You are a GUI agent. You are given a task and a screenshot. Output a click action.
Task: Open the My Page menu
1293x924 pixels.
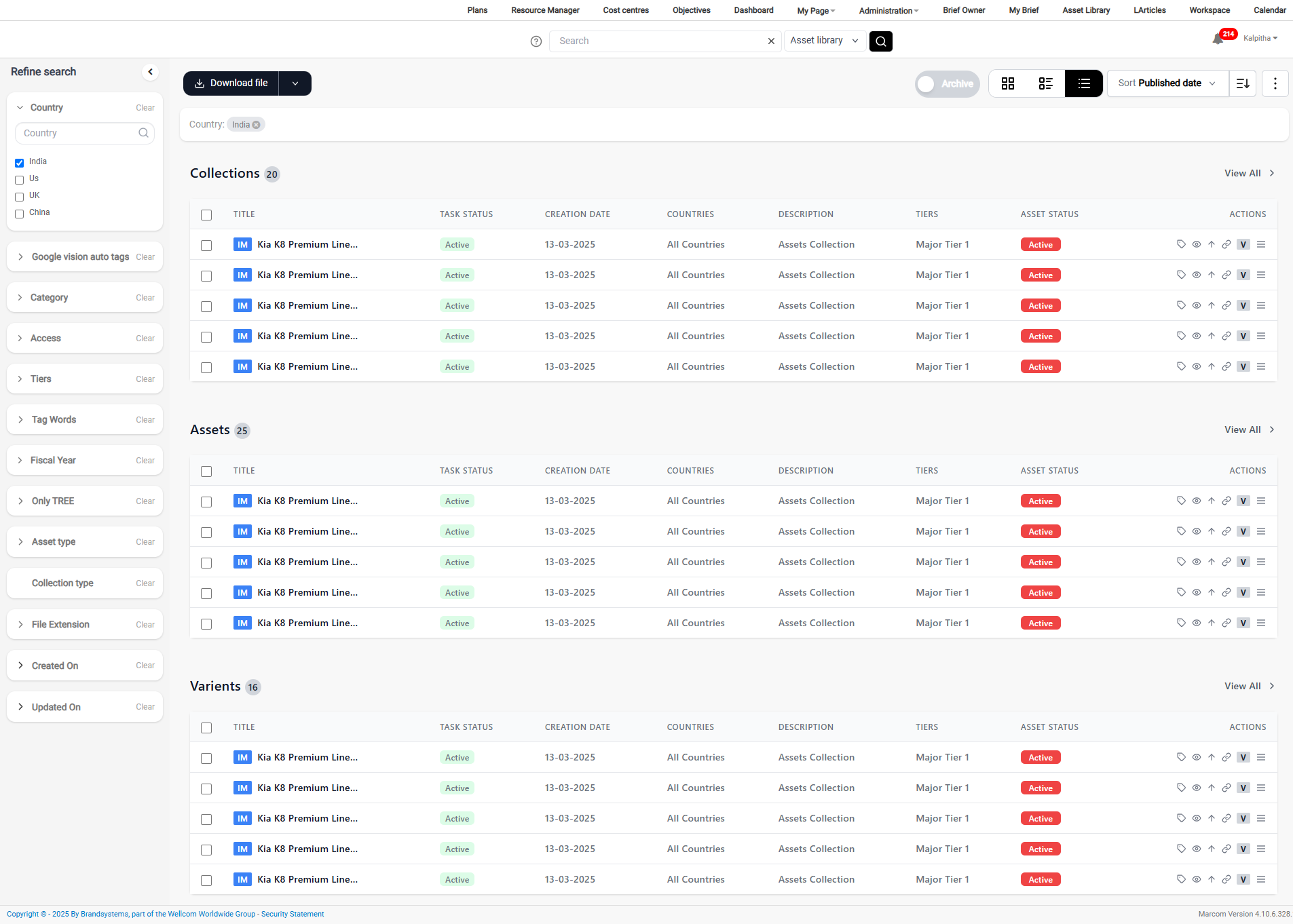point(816,11)
